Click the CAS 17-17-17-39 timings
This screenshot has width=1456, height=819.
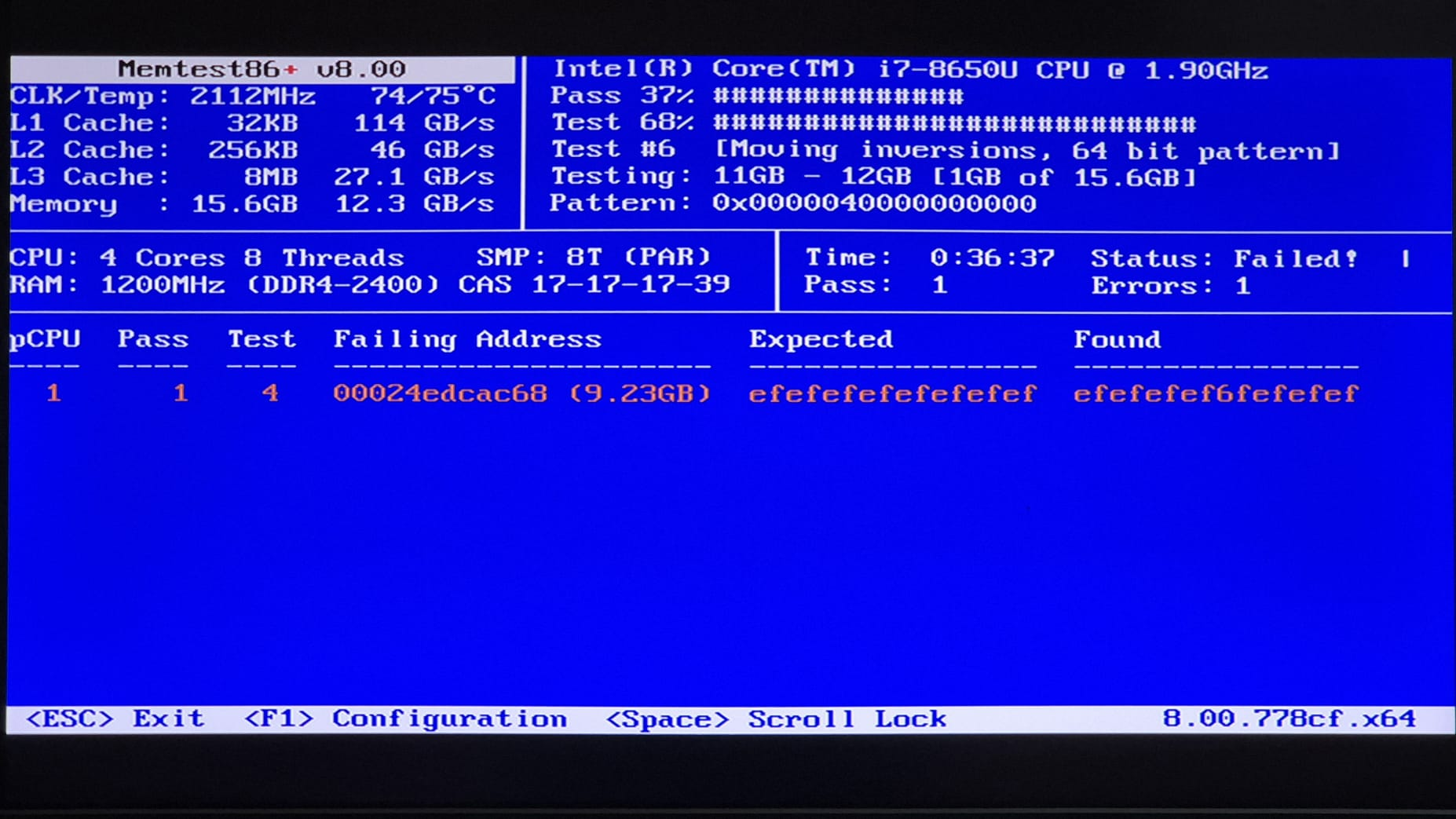click(594, 283)
